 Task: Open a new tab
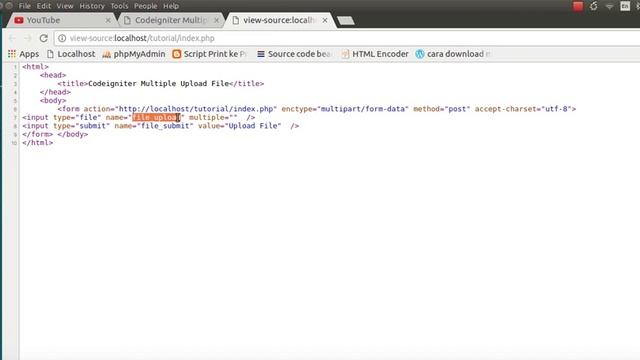tap(346, 21)
